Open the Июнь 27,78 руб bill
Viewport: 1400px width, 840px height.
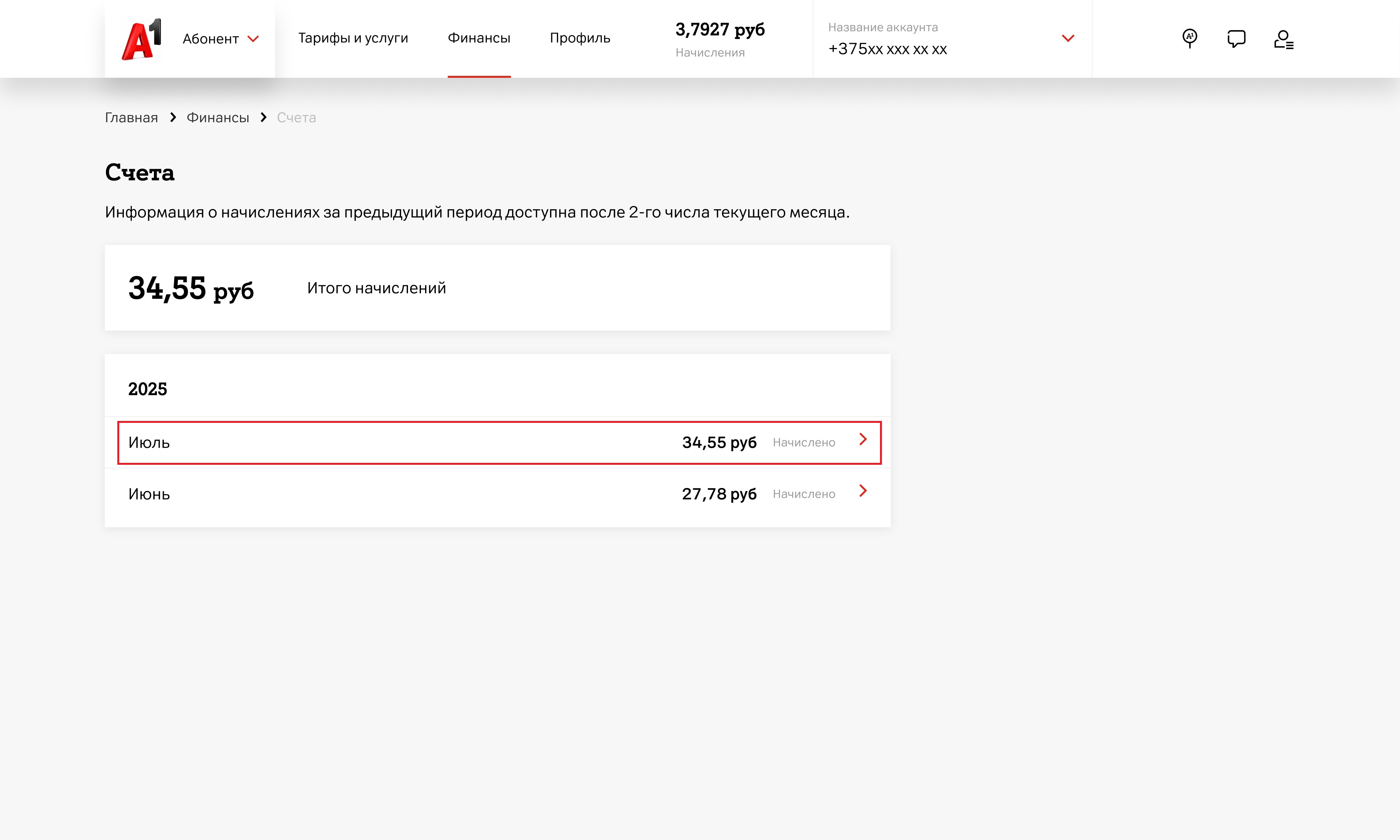(498, 494)
